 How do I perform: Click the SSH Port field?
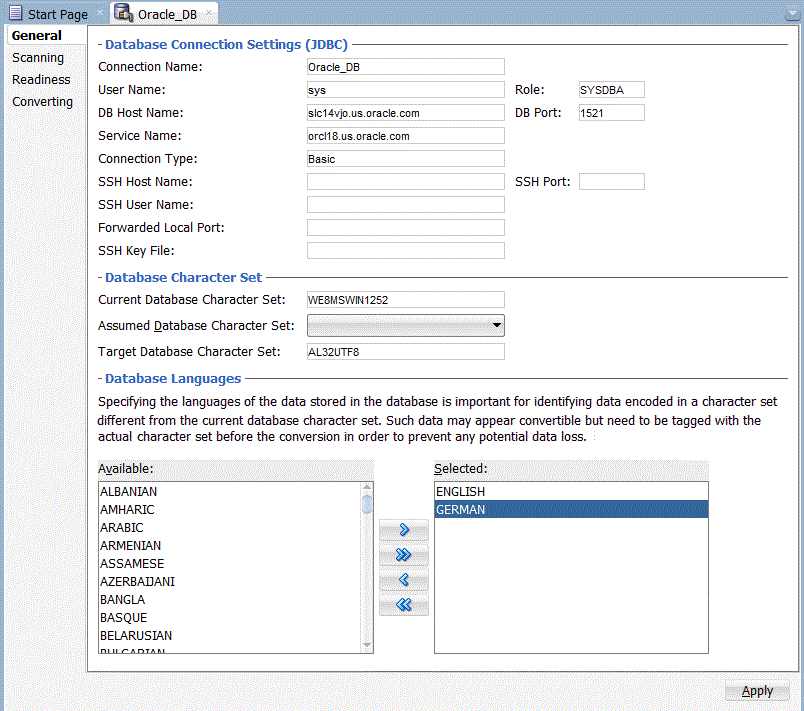[x=612, y=181]
